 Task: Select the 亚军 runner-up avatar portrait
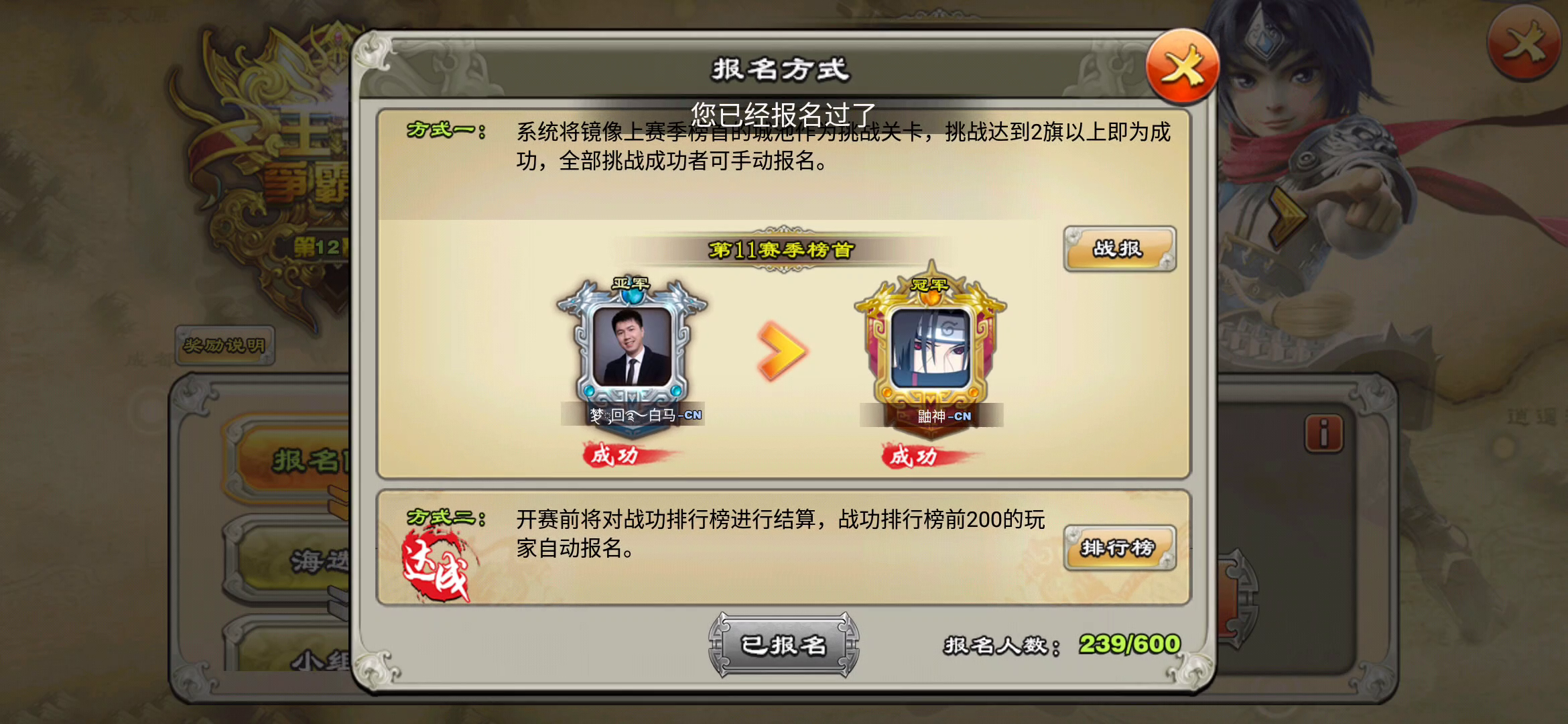[632, 347]
